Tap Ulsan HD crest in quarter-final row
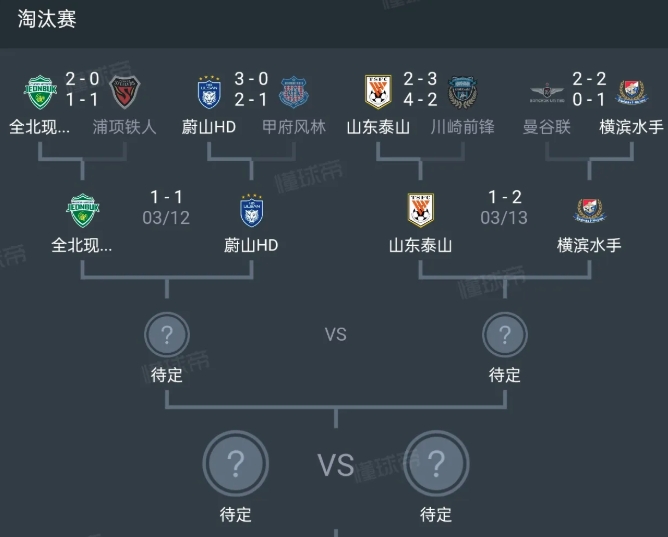 251,210
